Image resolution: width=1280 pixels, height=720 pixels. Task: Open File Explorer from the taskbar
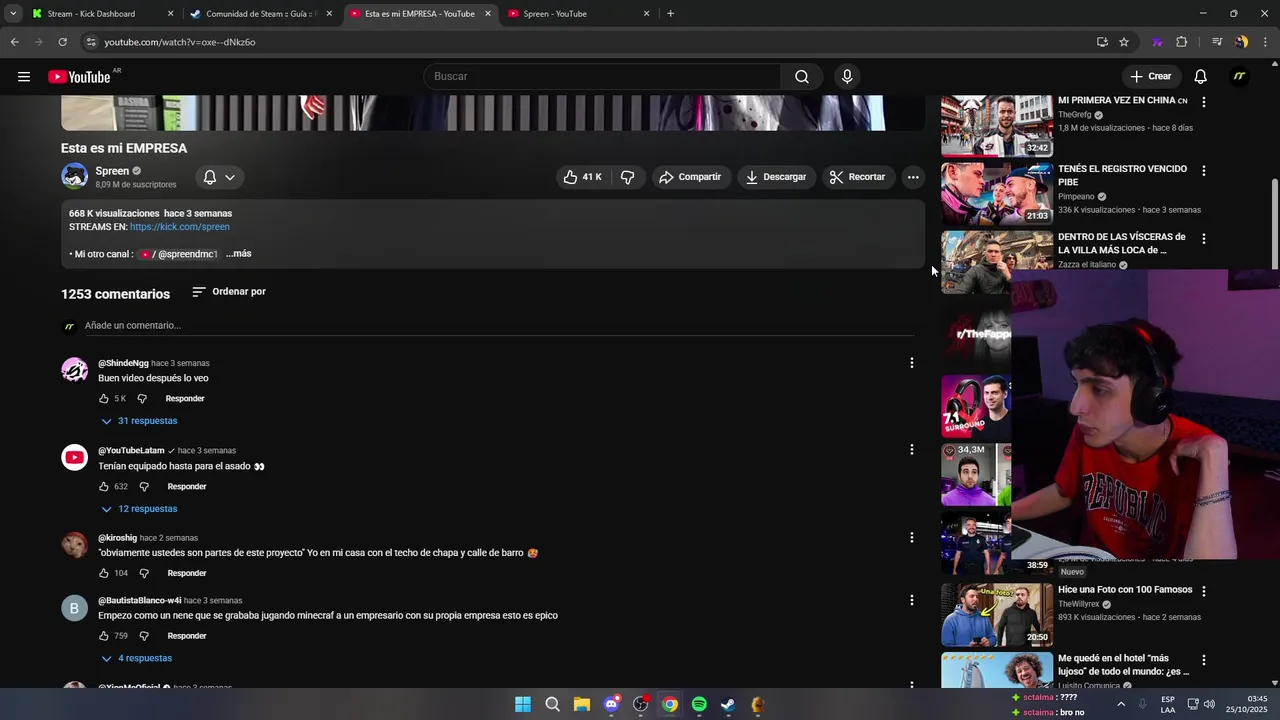[581, 705]
